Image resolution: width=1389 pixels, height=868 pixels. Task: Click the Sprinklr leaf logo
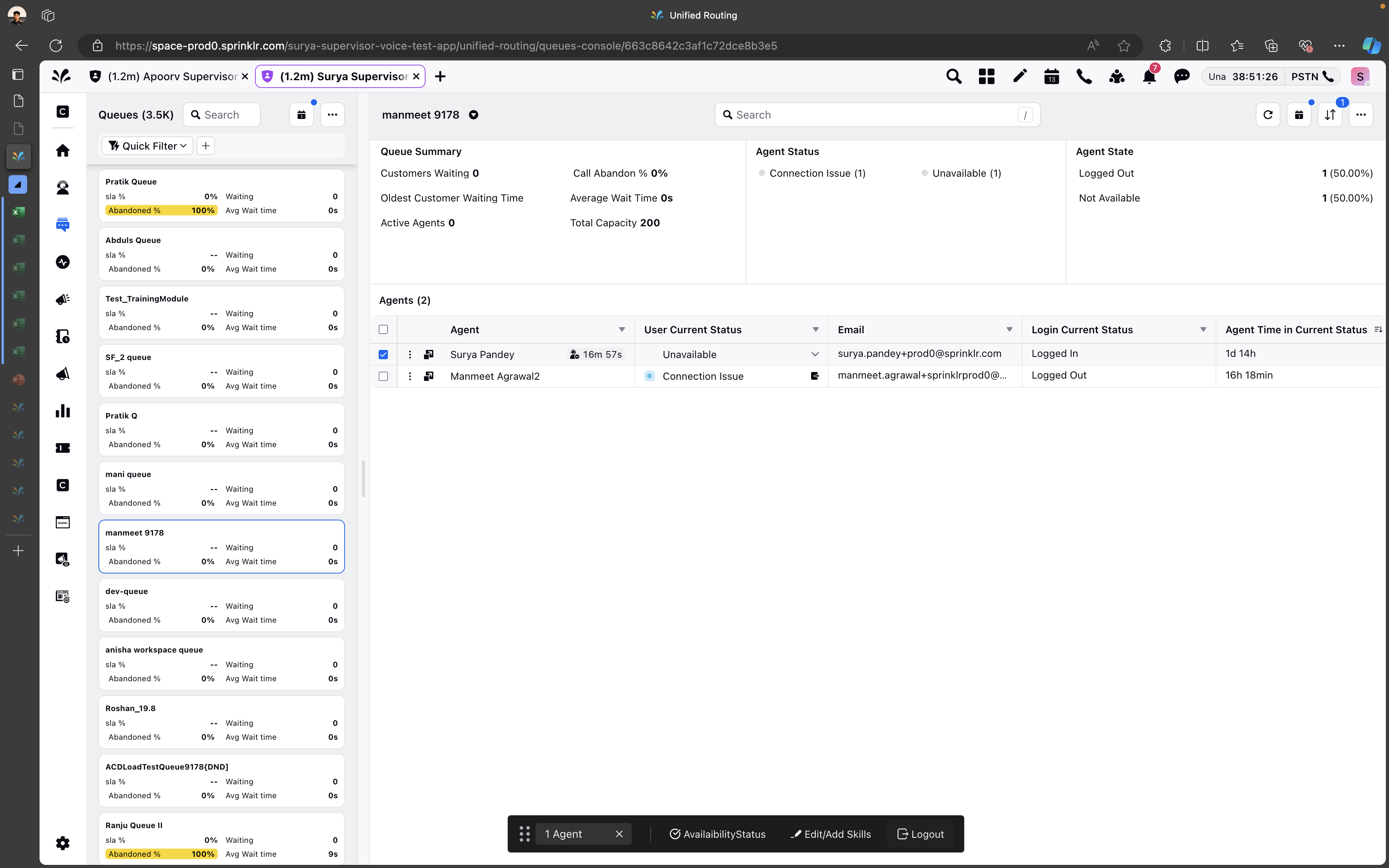61,76
